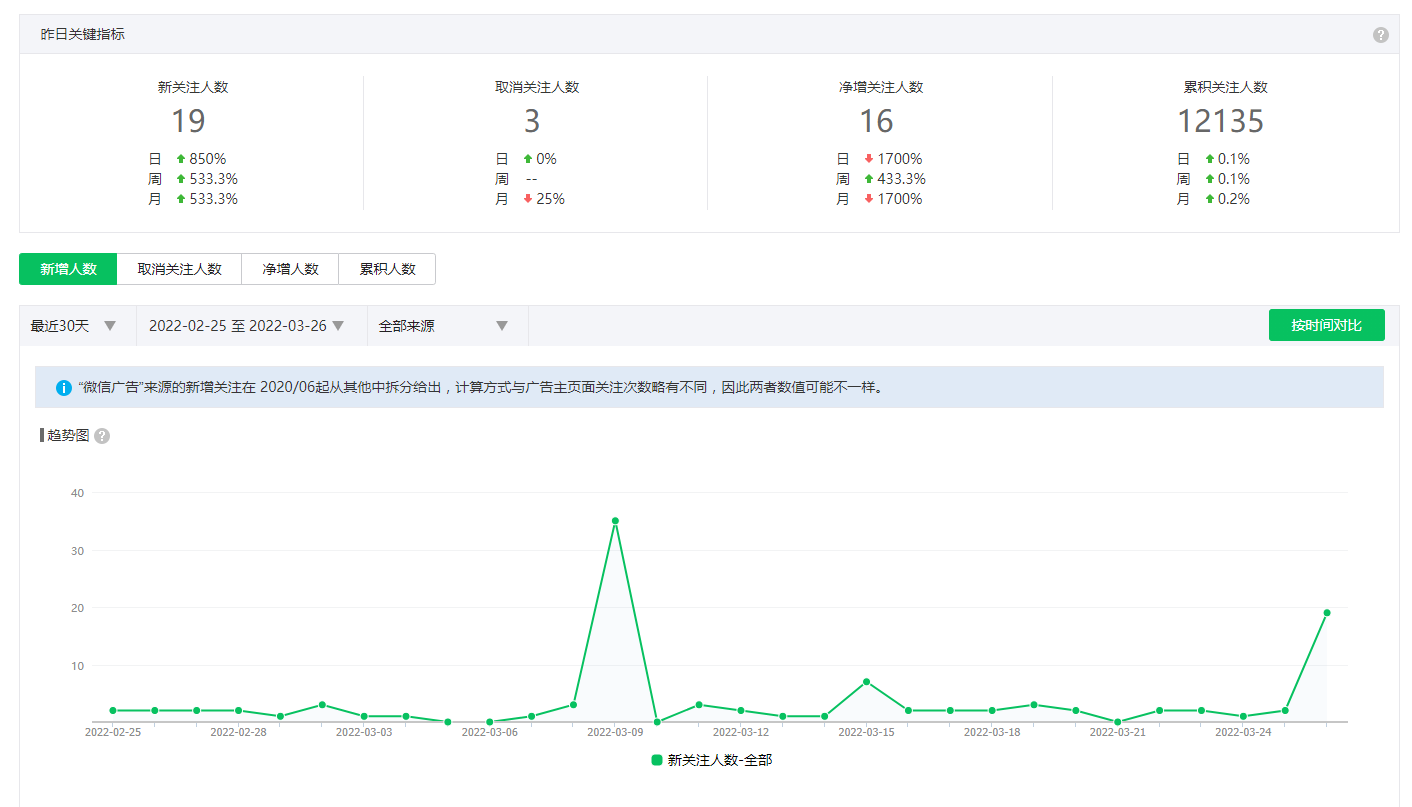Click the 850% daily change under 新关注人数
Viewport: 1412px width, 807px height.
[x=208, y=159]
